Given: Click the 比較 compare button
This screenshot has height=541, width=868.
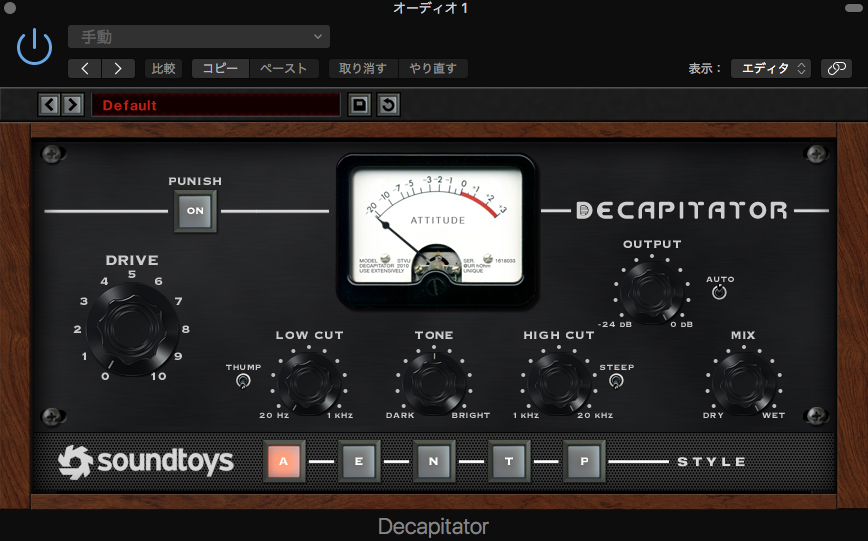Looking at the screenshot, I should [x=163, y=69].
